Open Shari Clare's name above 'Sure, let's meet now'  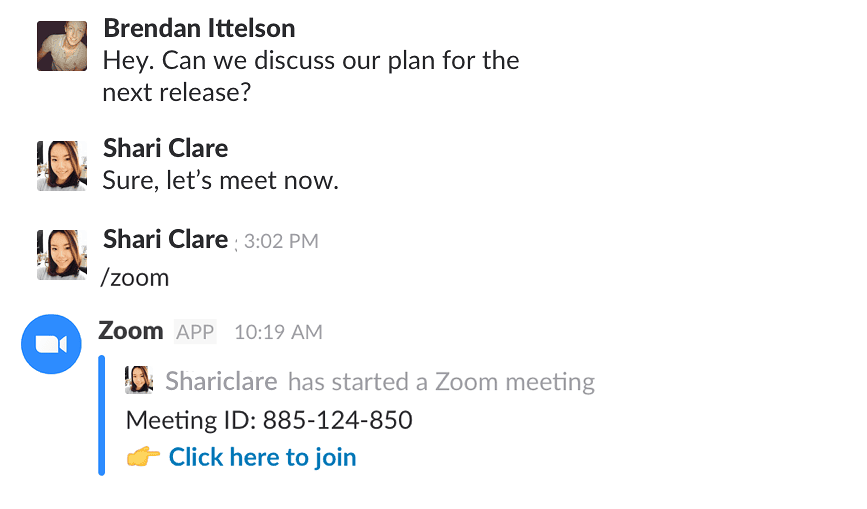pyautogui.click(x=165, y=148)
